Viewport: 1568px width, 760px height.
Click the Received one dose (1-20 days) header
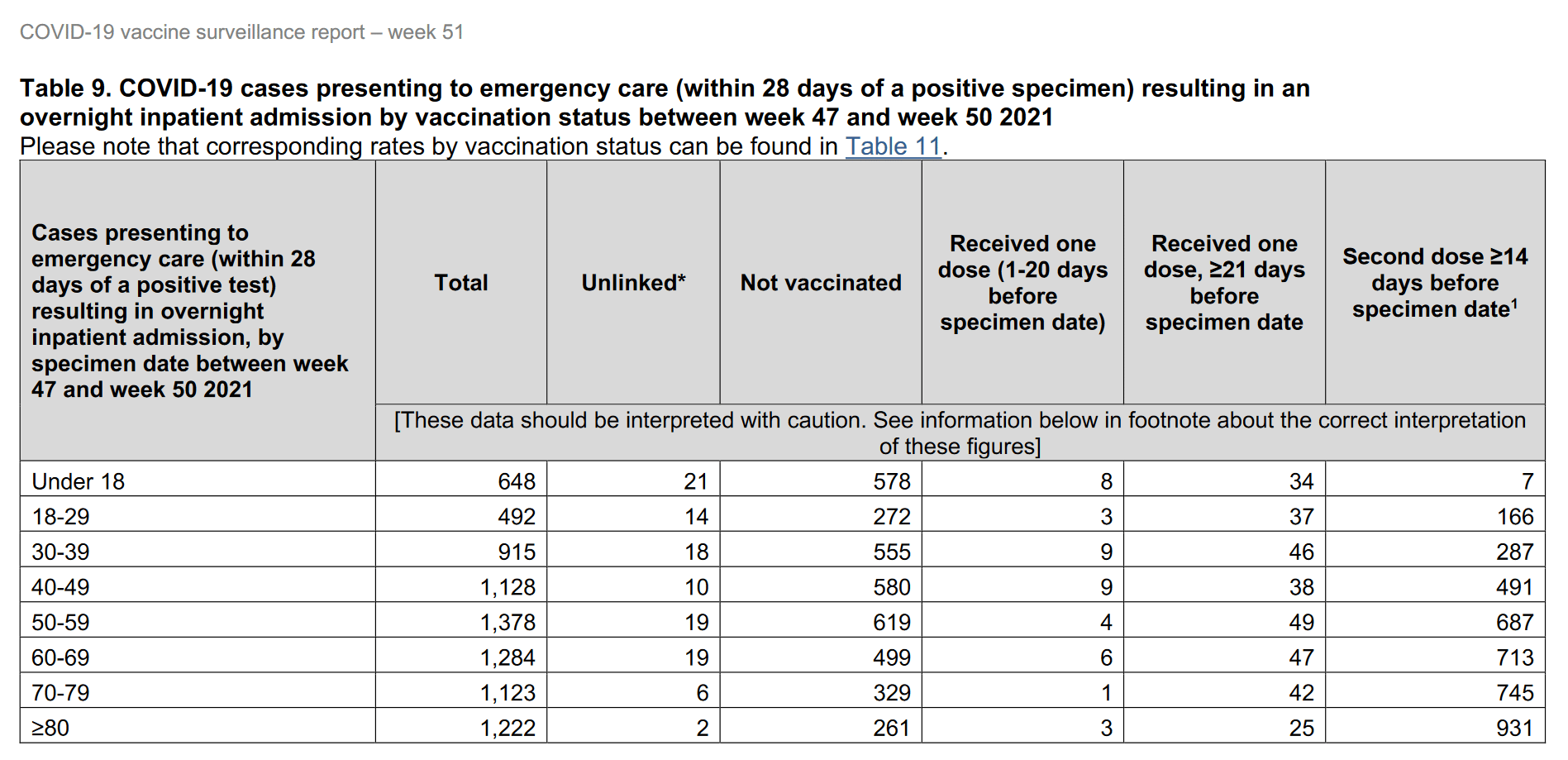click(x=1022, y=283)
